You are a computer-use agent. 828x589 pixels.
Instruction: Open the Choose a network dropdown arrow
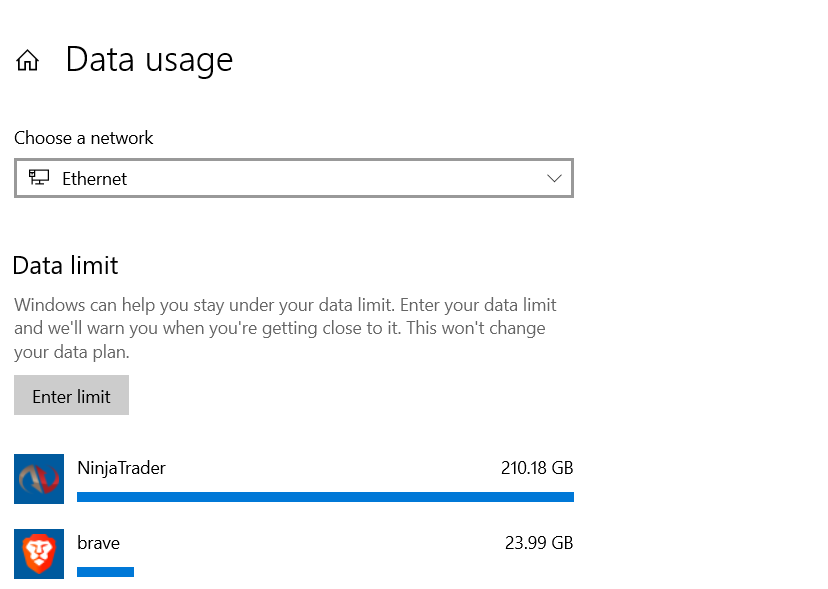pyautogui.click(x=555, y=178)
